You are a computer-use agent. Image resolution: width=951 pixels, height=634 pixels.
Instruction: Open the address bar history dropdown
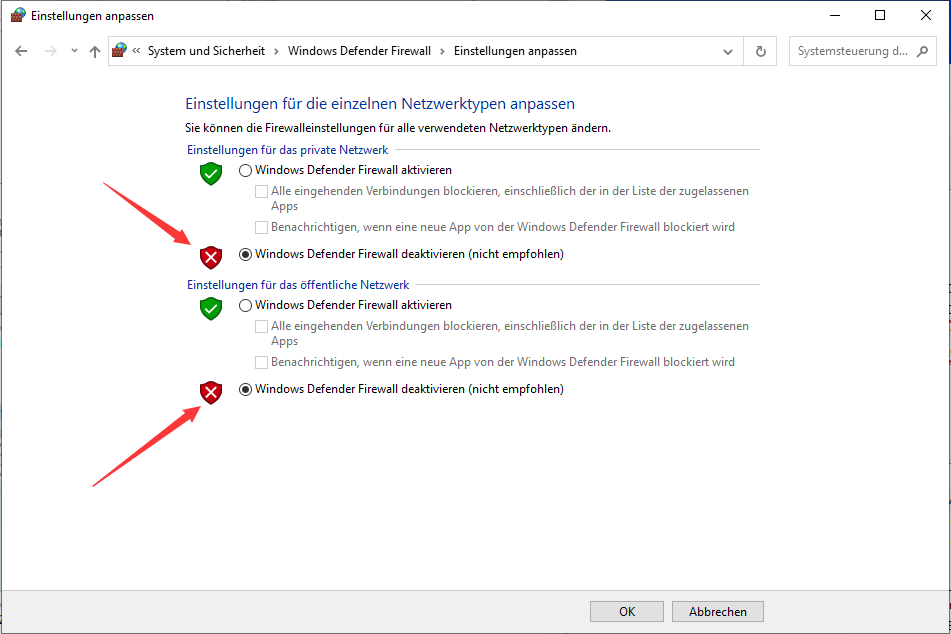pos(728,52)
